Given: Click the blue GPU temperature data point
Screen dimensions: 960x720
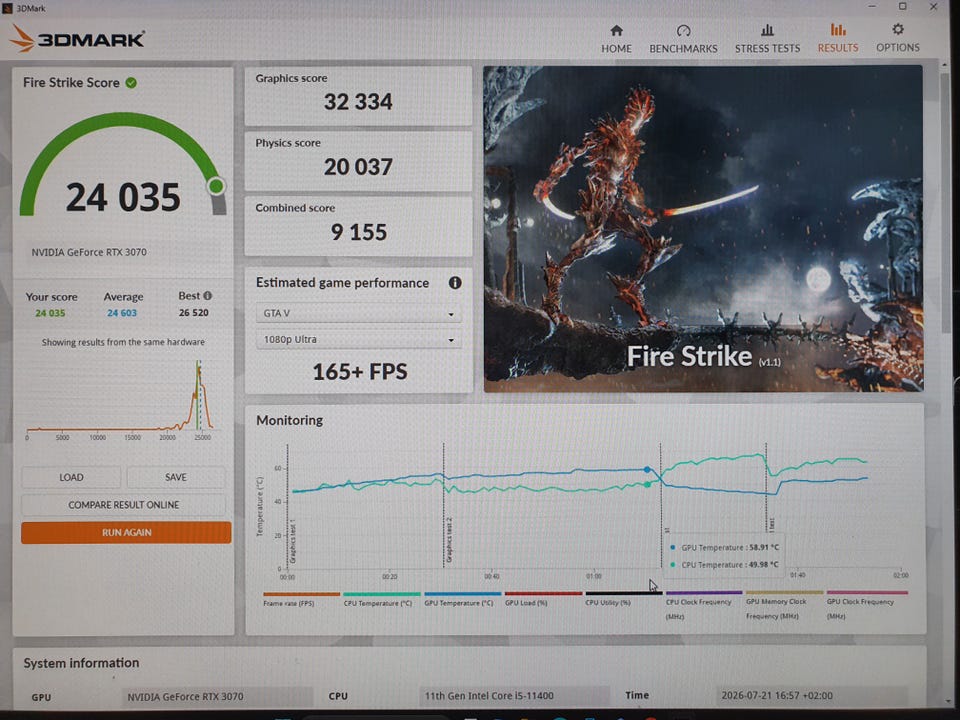Looking at the screenshot, I should [647, 470].
